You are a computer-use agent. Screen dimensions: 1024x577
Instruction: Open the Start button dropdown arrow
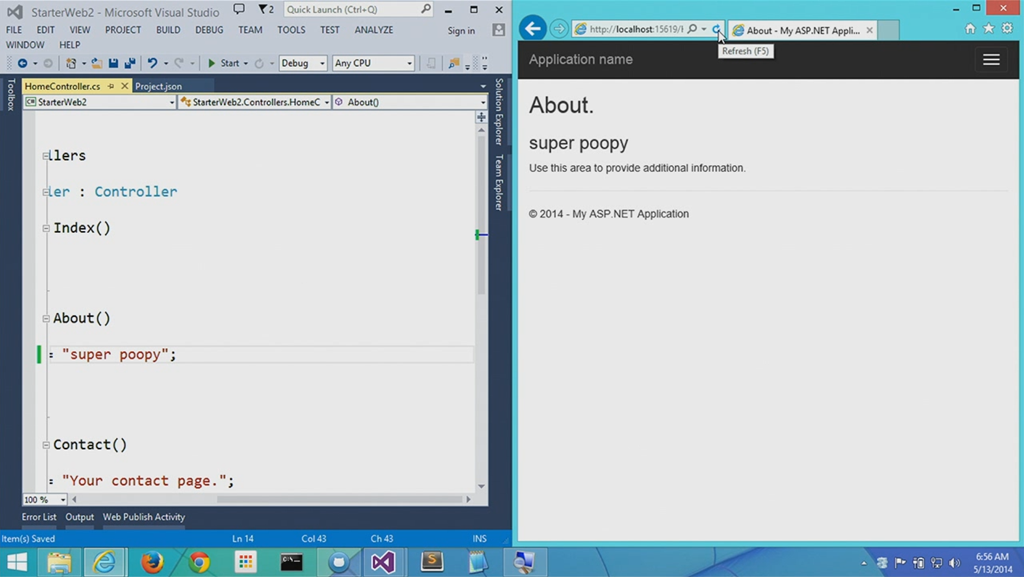(246, 63)
